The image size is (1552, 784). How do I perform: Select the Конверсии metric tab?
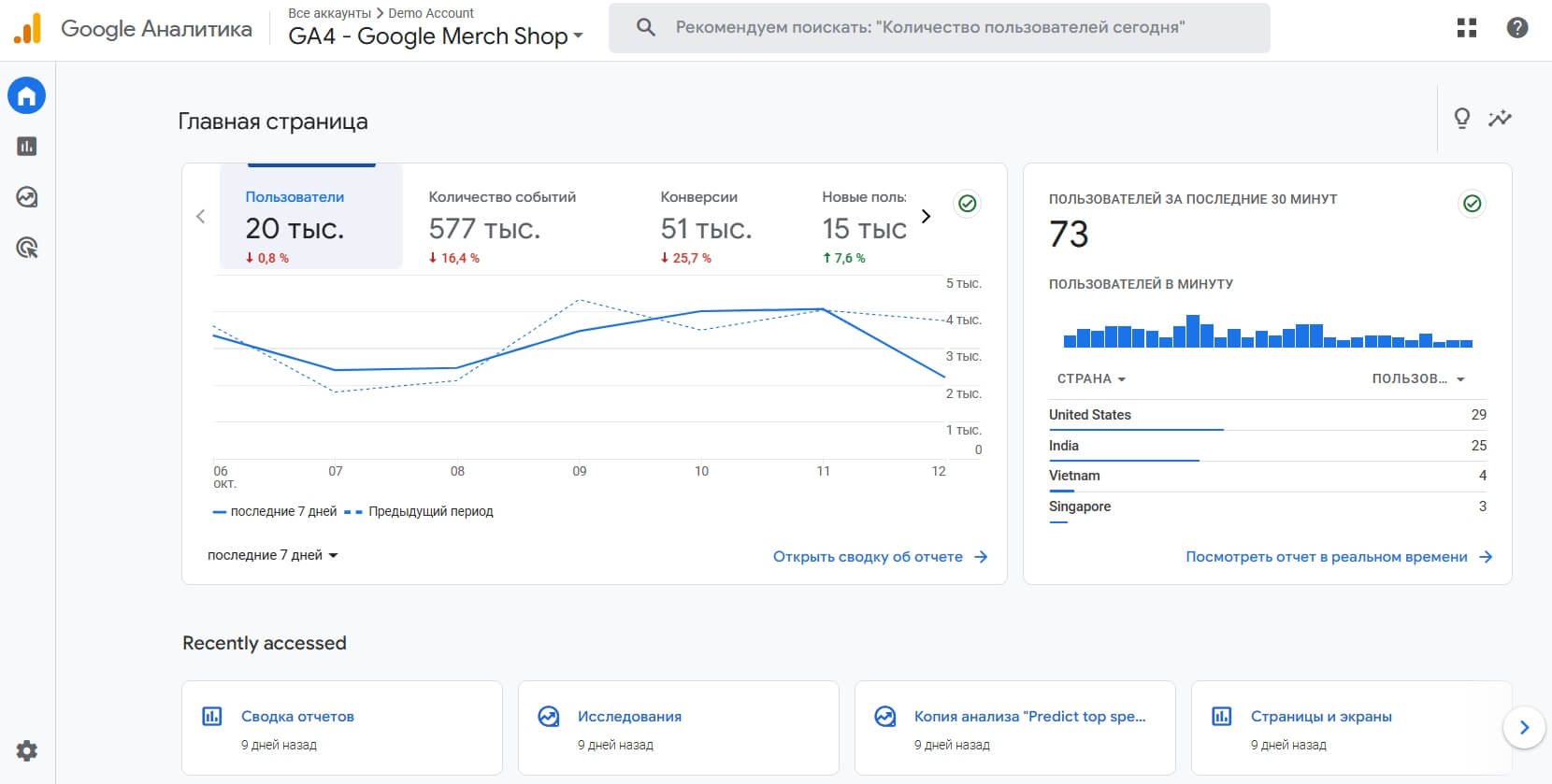tap(706, 227)
